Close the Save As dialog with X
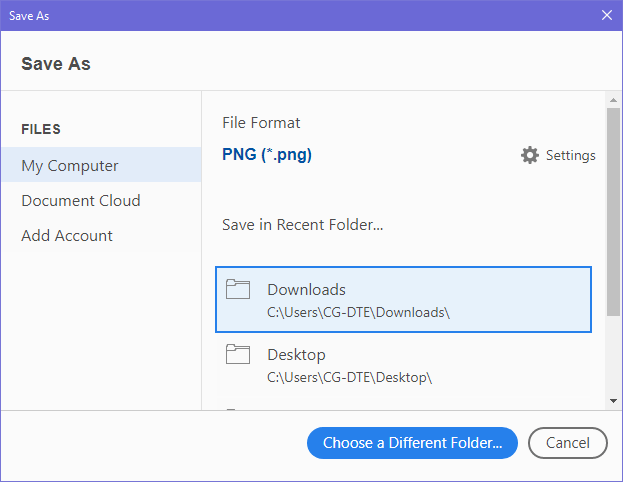 tap(607, 15)
